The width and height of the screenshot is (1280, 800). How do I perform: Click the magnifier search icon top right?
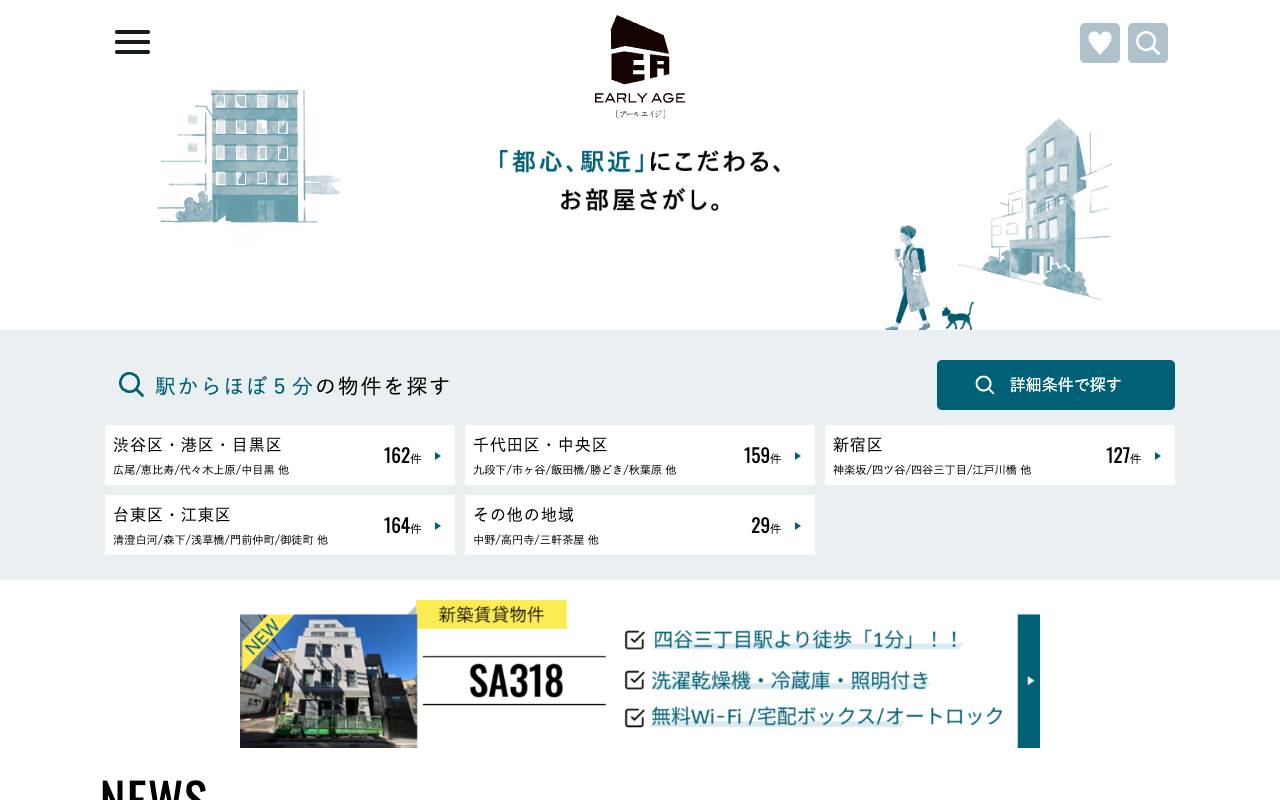pyautogui.click(x=1148, y=43)
